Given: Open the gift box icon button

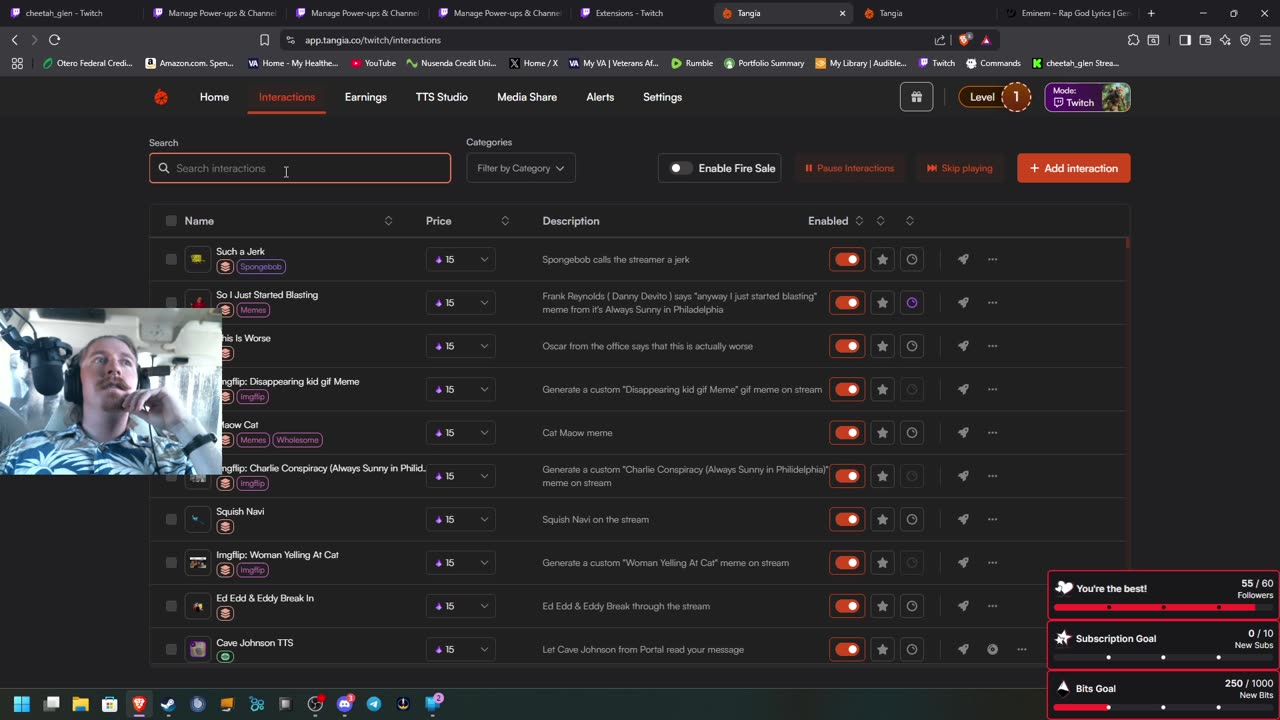Looking at the screenshot, I should 916,97.
